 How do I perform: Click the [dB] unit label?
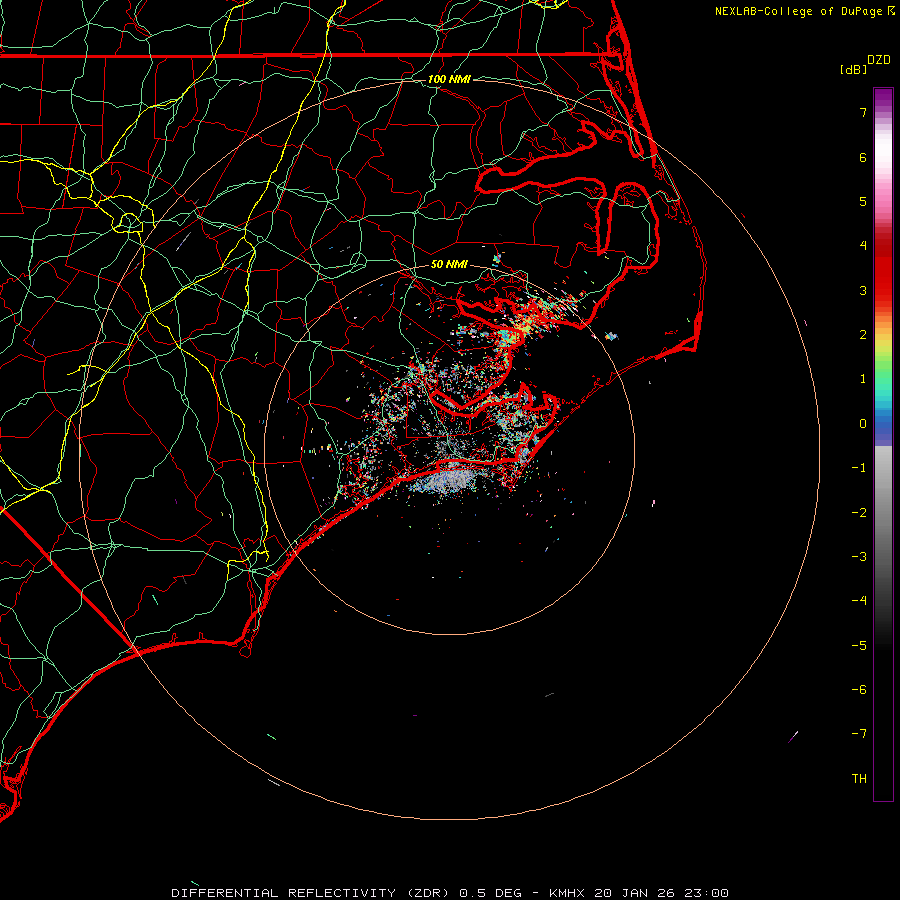pos(853,69)
